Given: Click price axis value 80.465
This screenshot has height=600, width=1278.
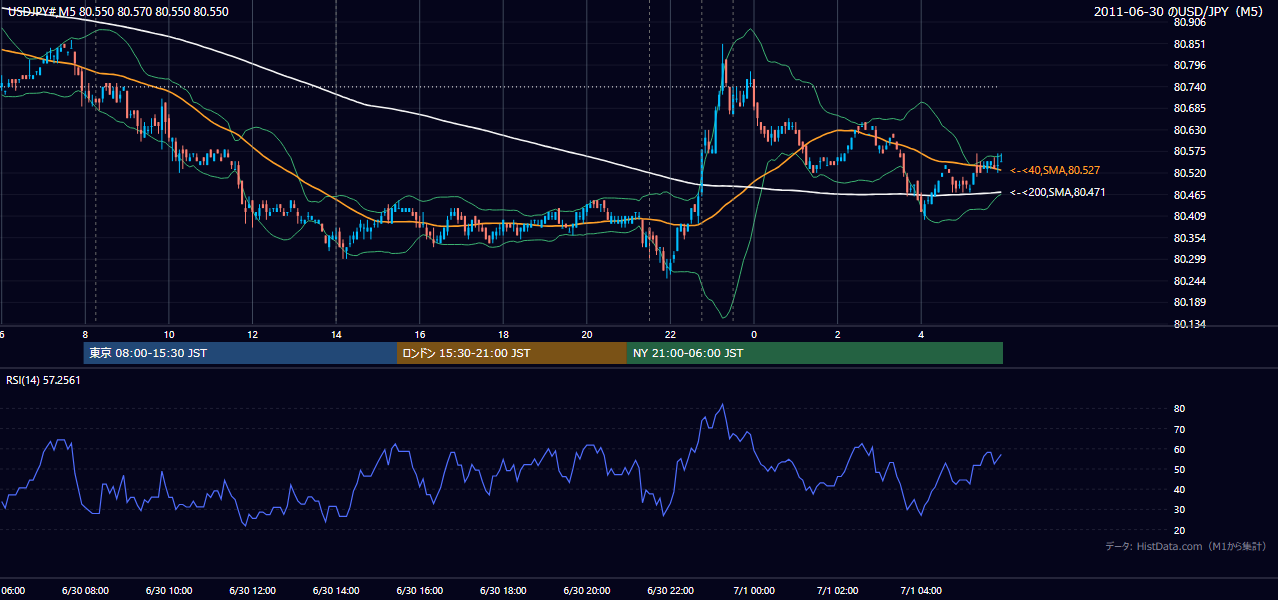Looking at the screenshot, I should click(1189, 194).
